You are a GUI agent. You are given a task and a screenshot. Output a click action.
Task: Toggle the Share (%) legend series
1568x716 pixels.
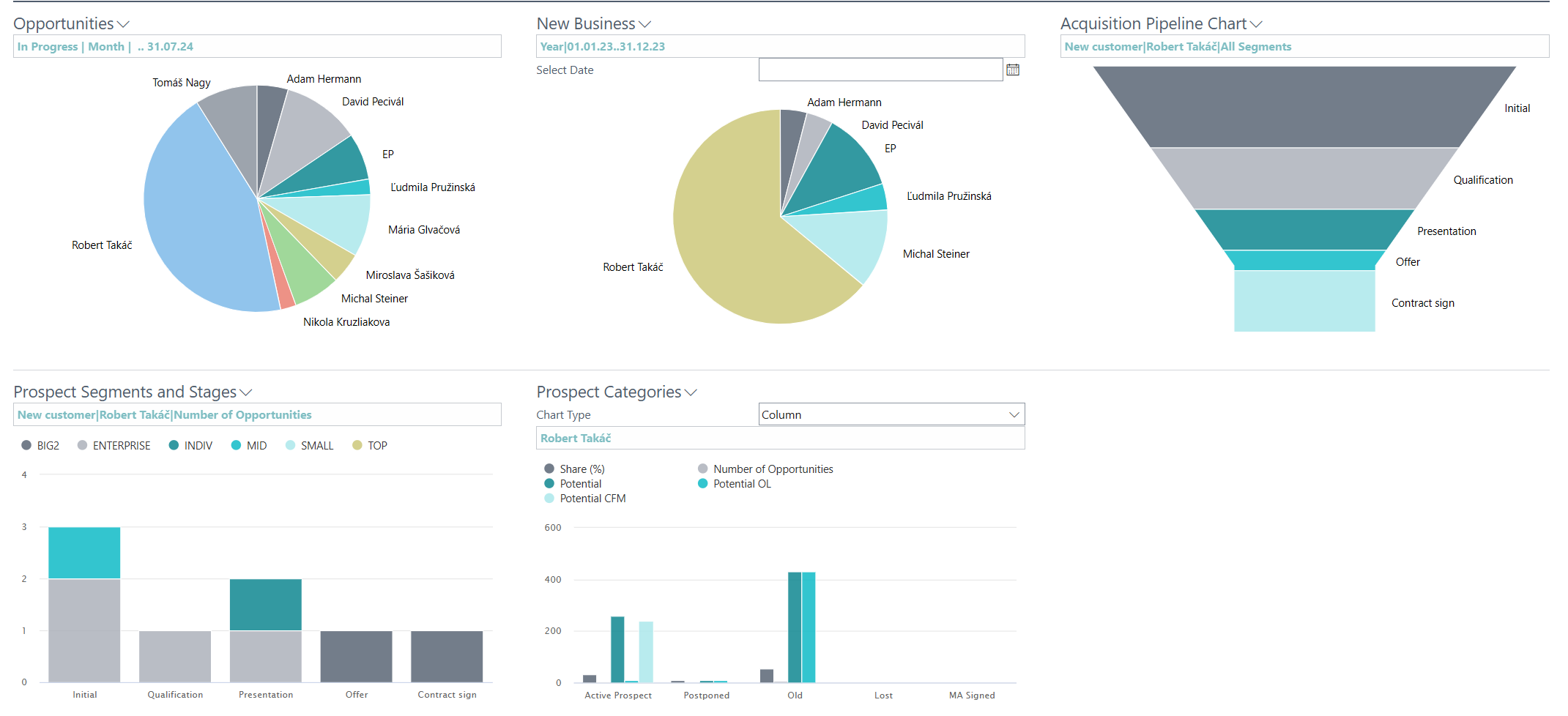549,469
